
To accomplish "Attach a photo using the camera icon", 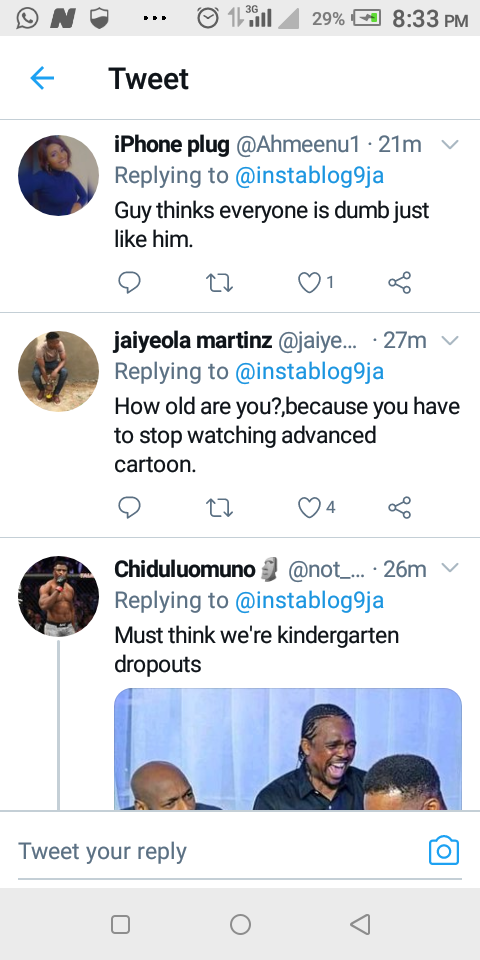I will point(444,850).
